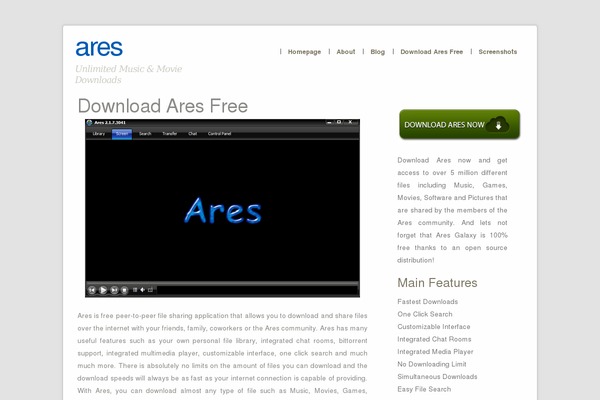Click the Easy File Search feature

point(424,389)
